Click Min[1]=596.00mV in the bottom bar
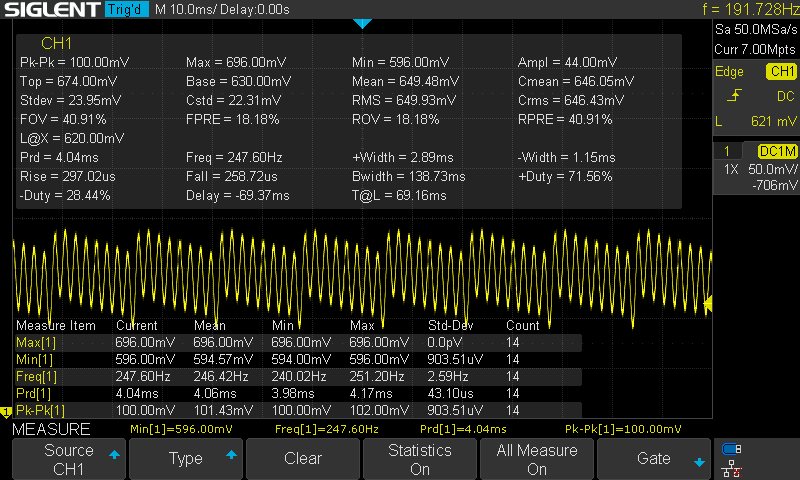Image resolution: width=800 pixels, height=480 pixels. tap(181, 430)
